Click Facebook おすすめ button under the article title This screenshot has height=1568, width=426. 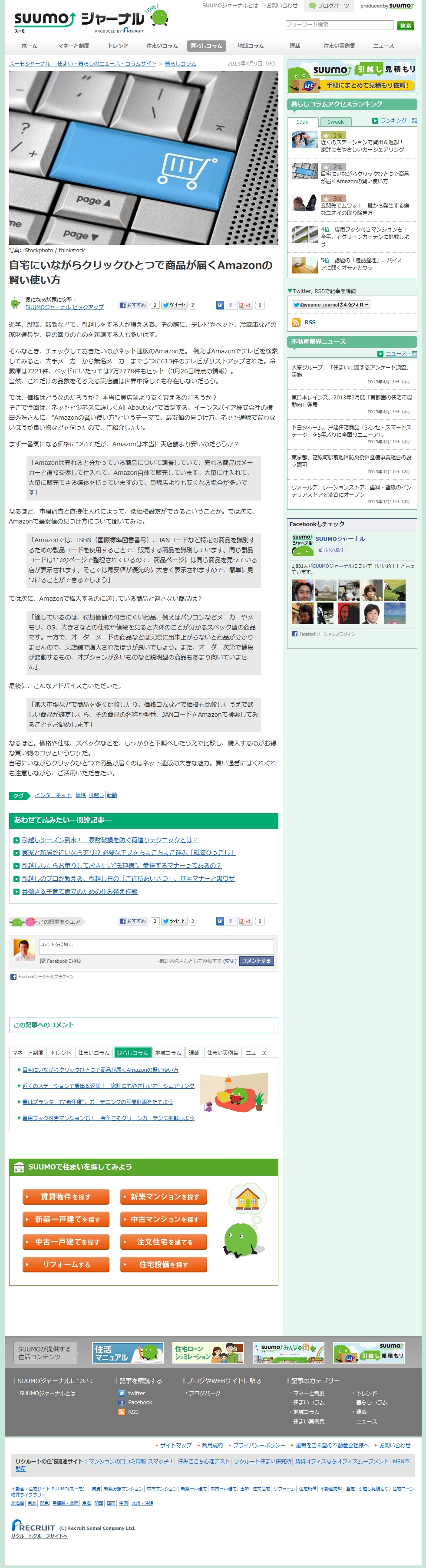133,306
